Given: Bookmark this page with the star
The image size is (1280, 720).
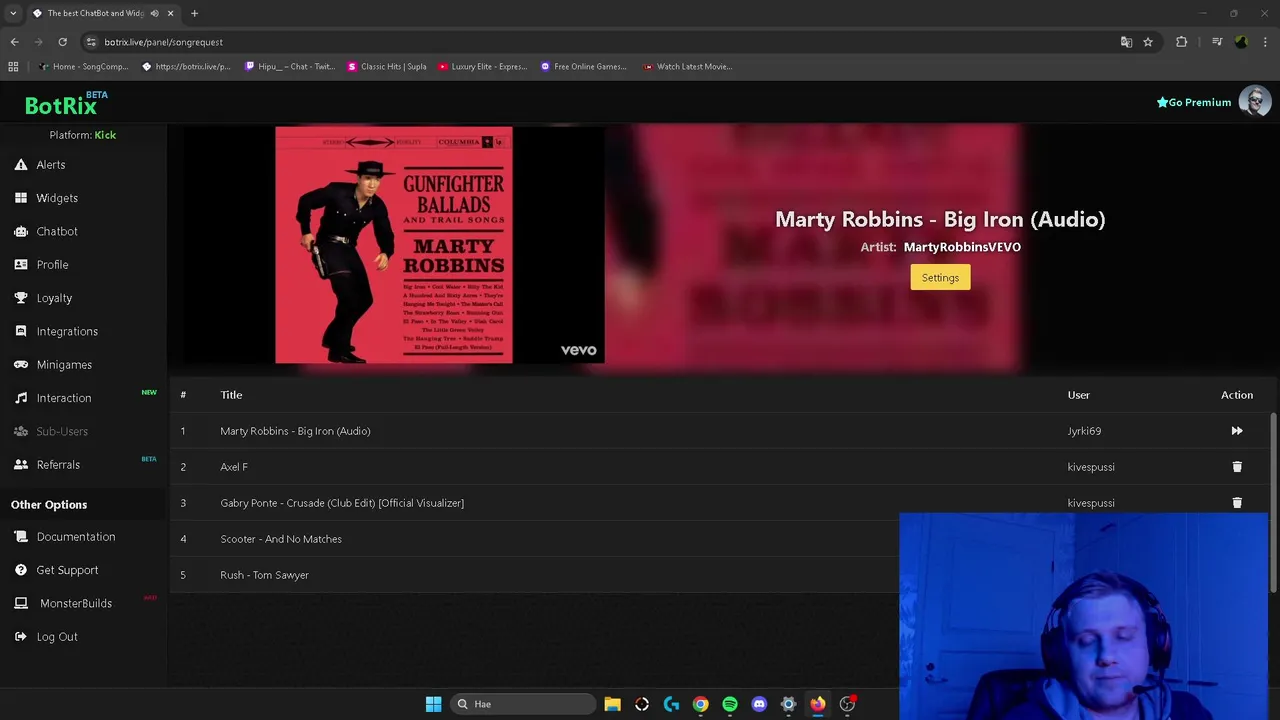Looking at the screenshot, I should (x=1148, y=42).
